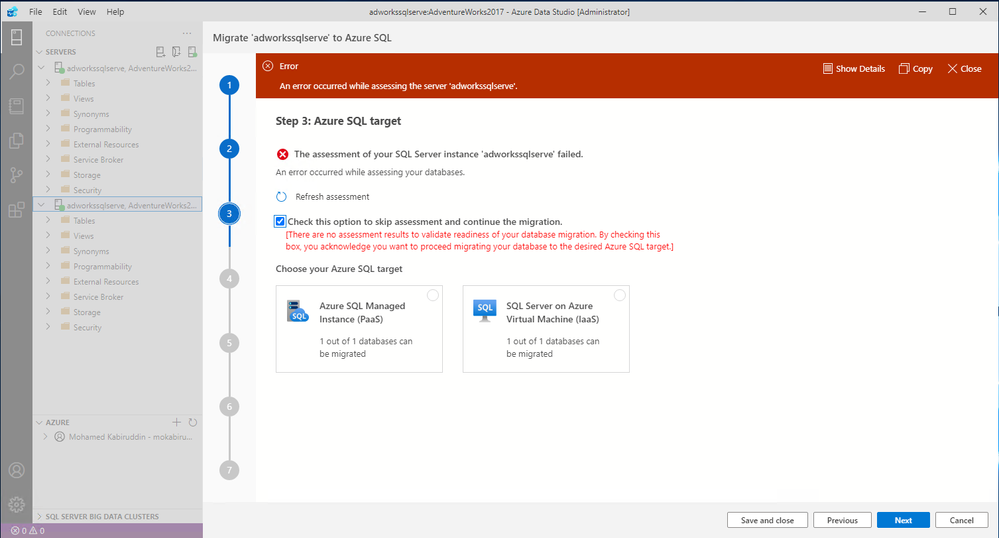This screenshot has height=538, width=999.
Task: Open the Edit menu
Action: pos(60,11)
